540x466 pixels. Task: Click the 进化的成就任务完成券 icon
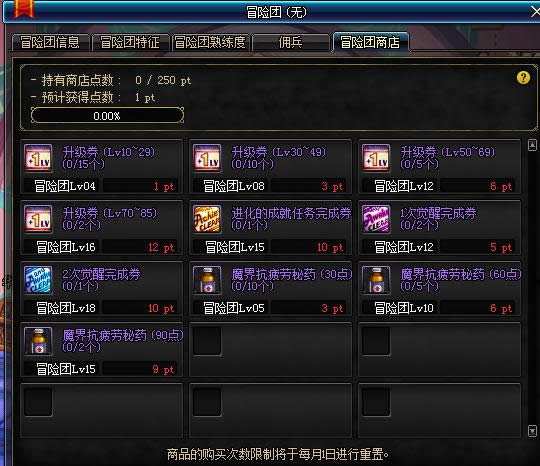point(207,219)
